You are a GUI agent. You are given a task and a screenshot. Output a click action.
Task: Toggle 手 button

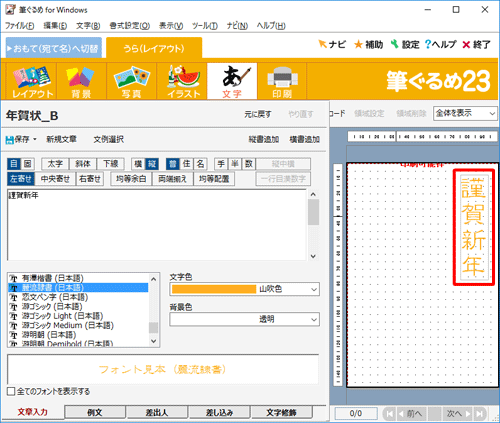click(x=221, y=164)
